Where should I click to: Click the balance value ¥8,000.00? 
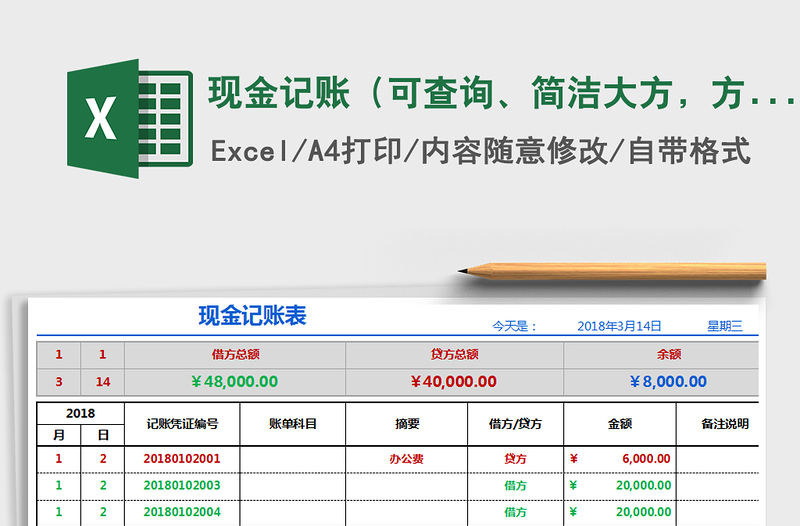[x=668, y=382]
